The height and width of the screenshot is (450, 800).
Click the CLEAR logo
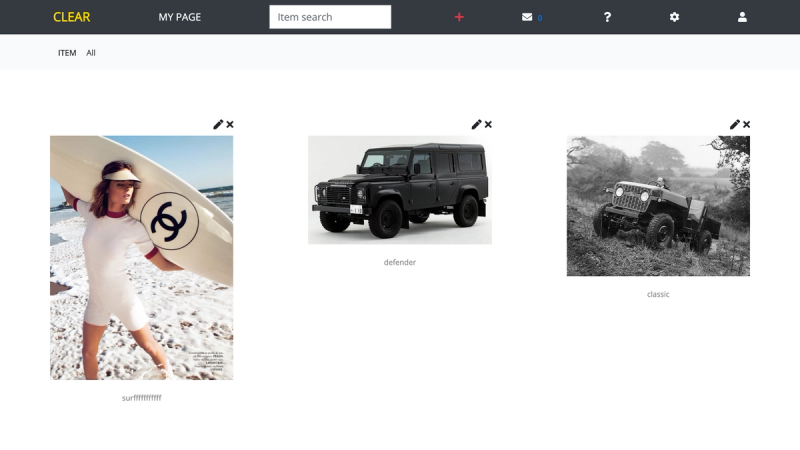click(x=71, y=17)
